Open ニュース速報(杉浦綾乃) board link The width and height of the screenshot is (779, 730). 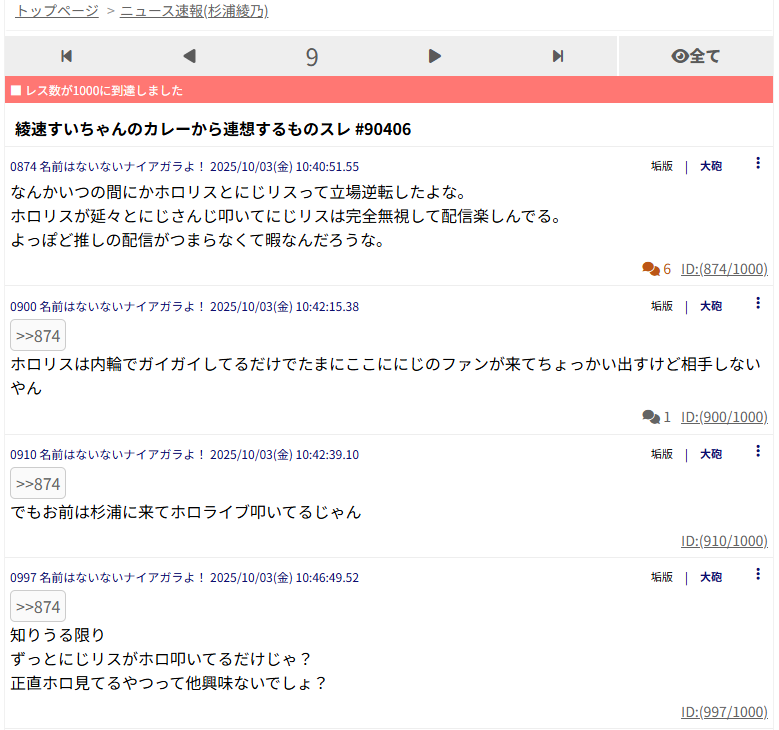(x=194, y=11)
